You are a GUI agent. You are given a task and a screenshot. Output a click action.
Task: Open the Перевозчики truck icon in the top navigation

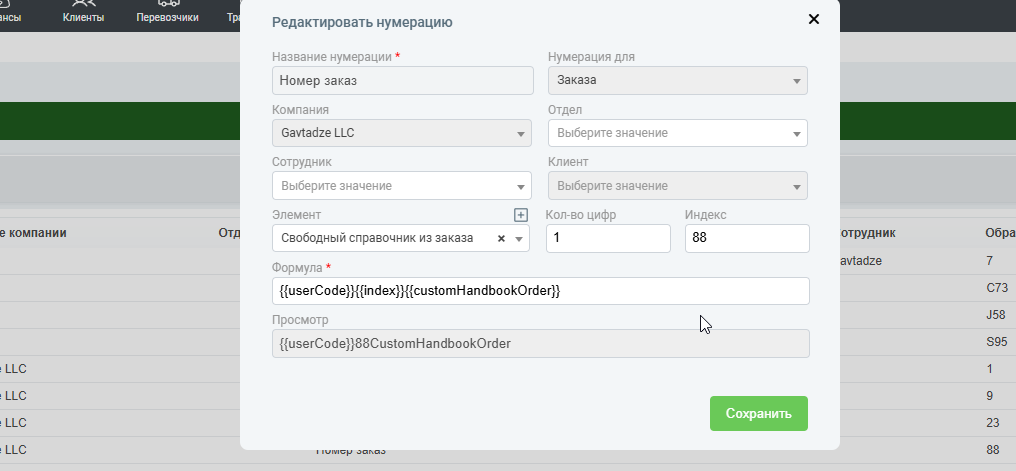167,4
